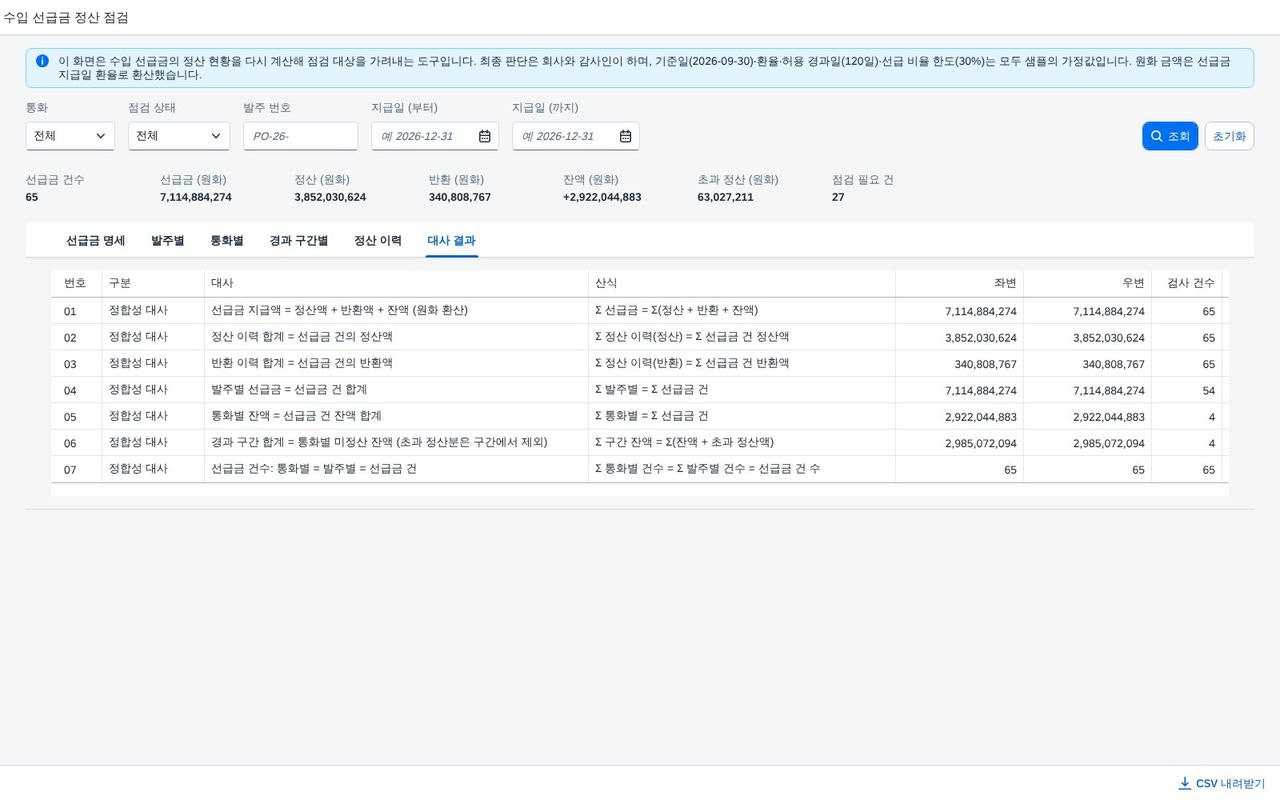Open calendar picker for 지급일 (부터)
Image resolution: width=1280 pixels, height=800 pixels.
pyautogui.click(x=485, y=136)
